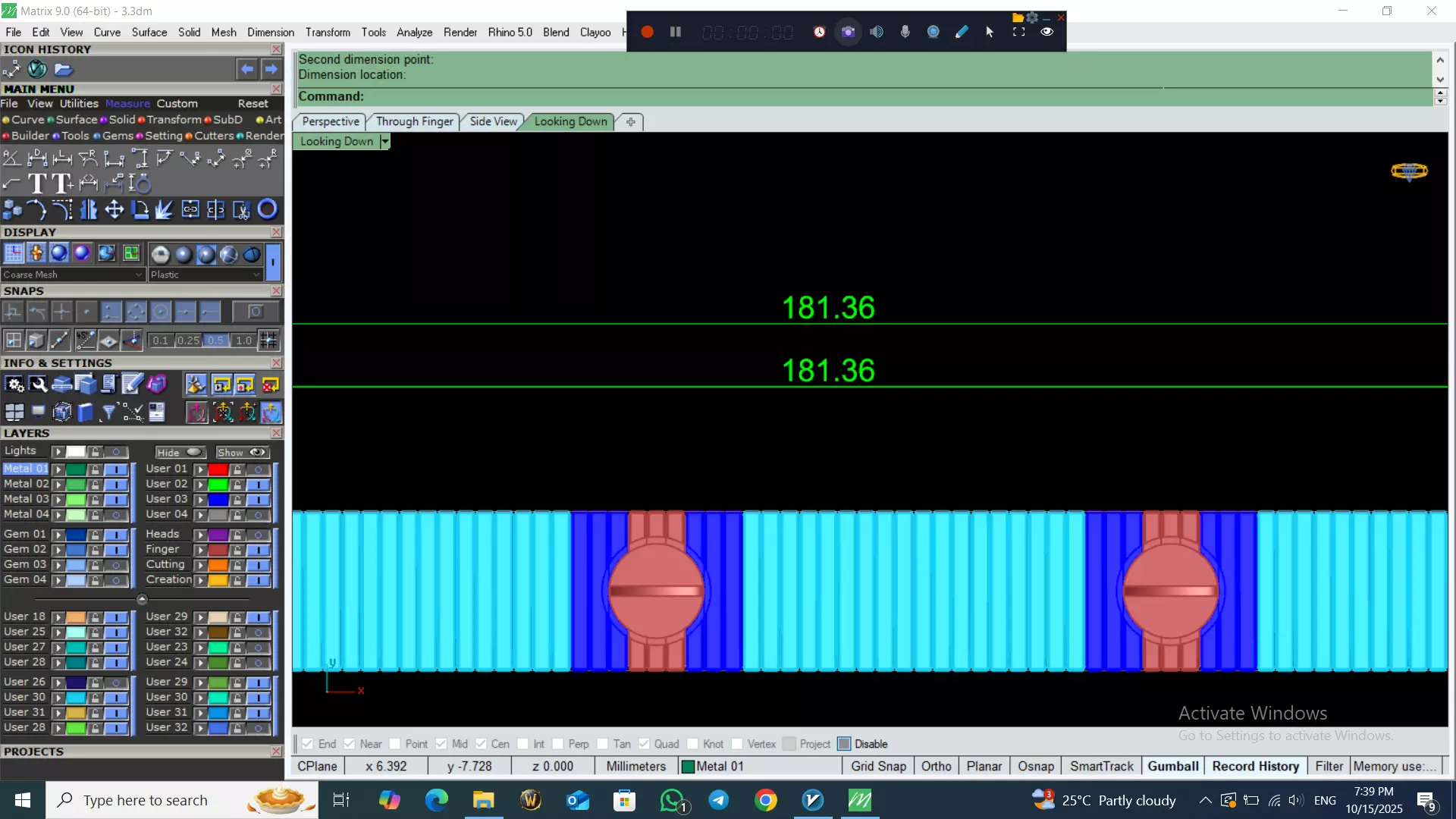Open the Analyze menu
Image resolution: width=1456 pixels, height=819 pixels.
click(x=414, y=32)
